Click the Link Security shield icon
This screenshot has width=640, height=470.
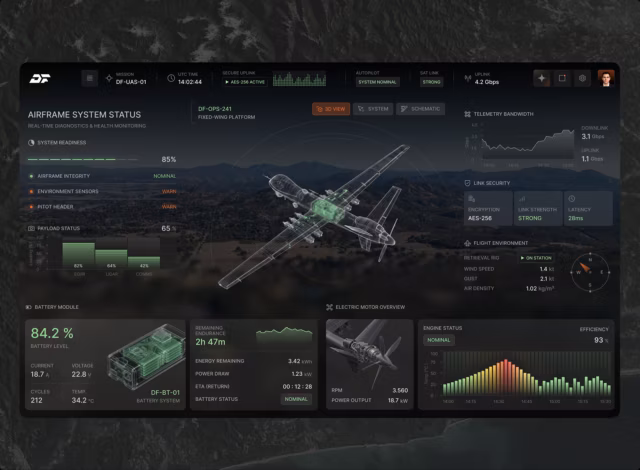[x=467, y=183]
